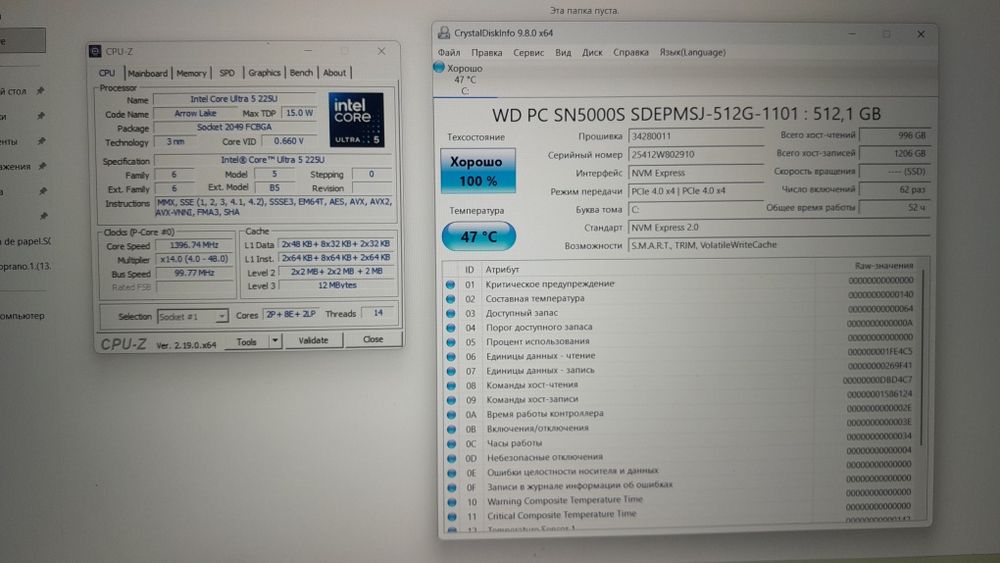Click pin icon next to 'стол' in sidebar
This screenshot has height=563, width=1000.
[40, 91]
